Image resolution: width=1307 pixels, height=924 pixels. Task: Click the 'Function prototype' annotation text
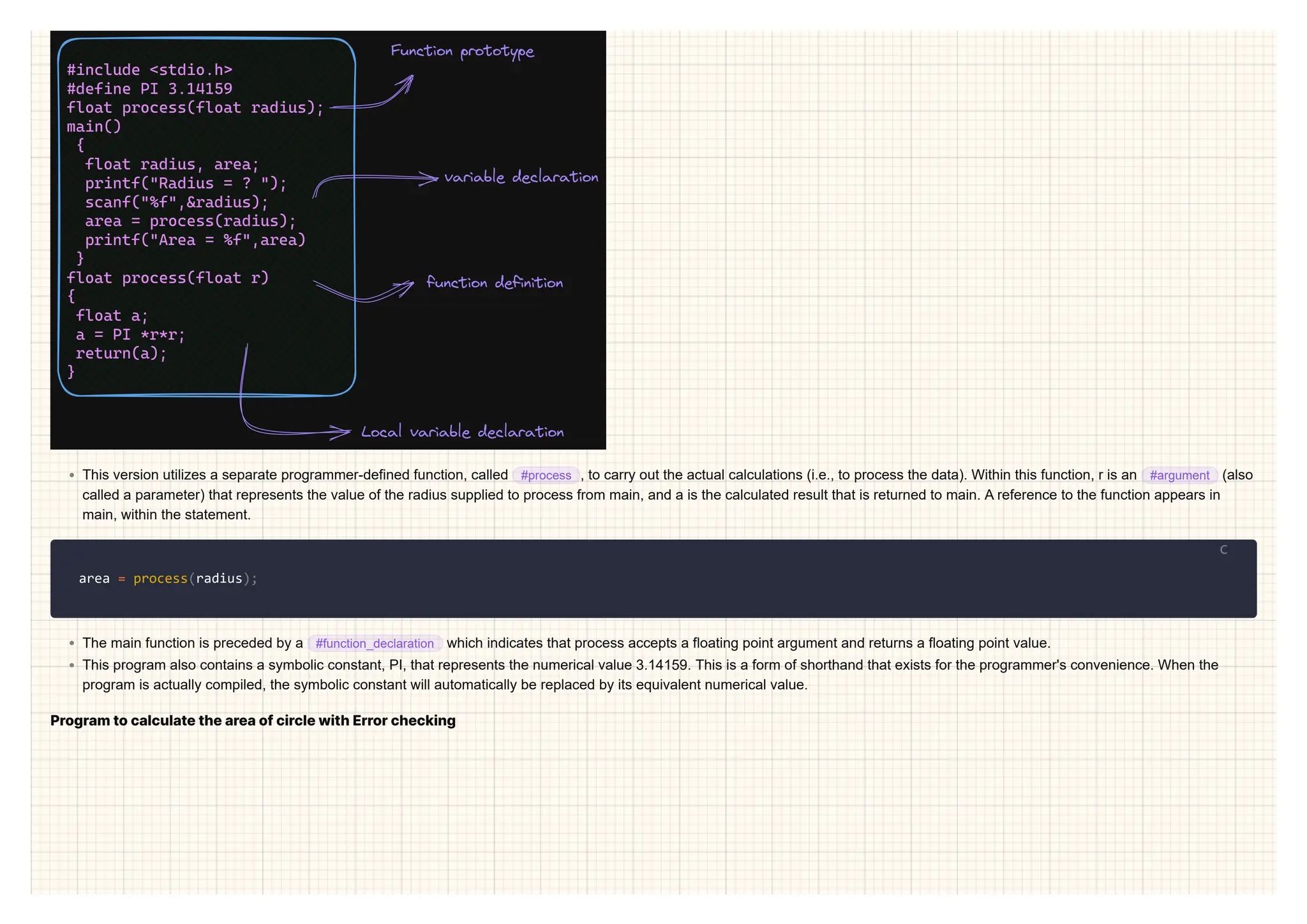point(462,51)
